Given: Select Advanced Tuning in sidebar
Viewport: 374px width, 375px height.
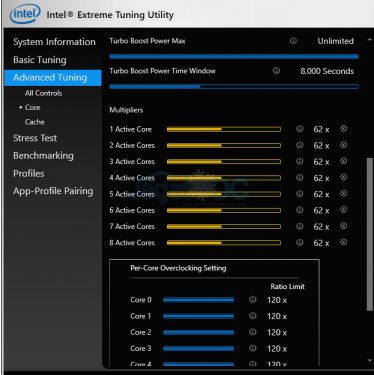Looking at the screenshot, I should click(53, 78).
